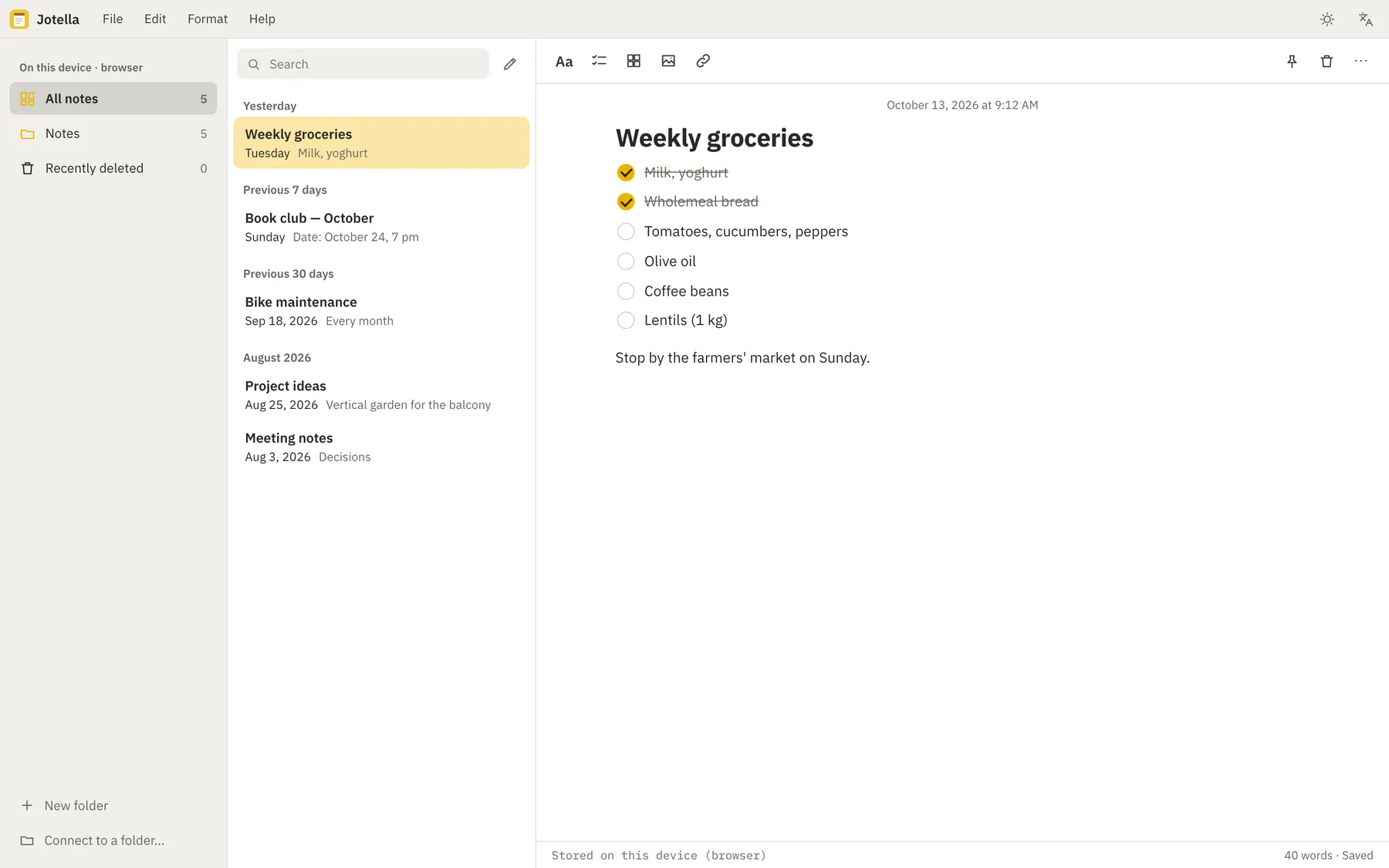Screen dimensions: 1389x868
Task: Add a link using the chain icon
Action: point(703,61)
